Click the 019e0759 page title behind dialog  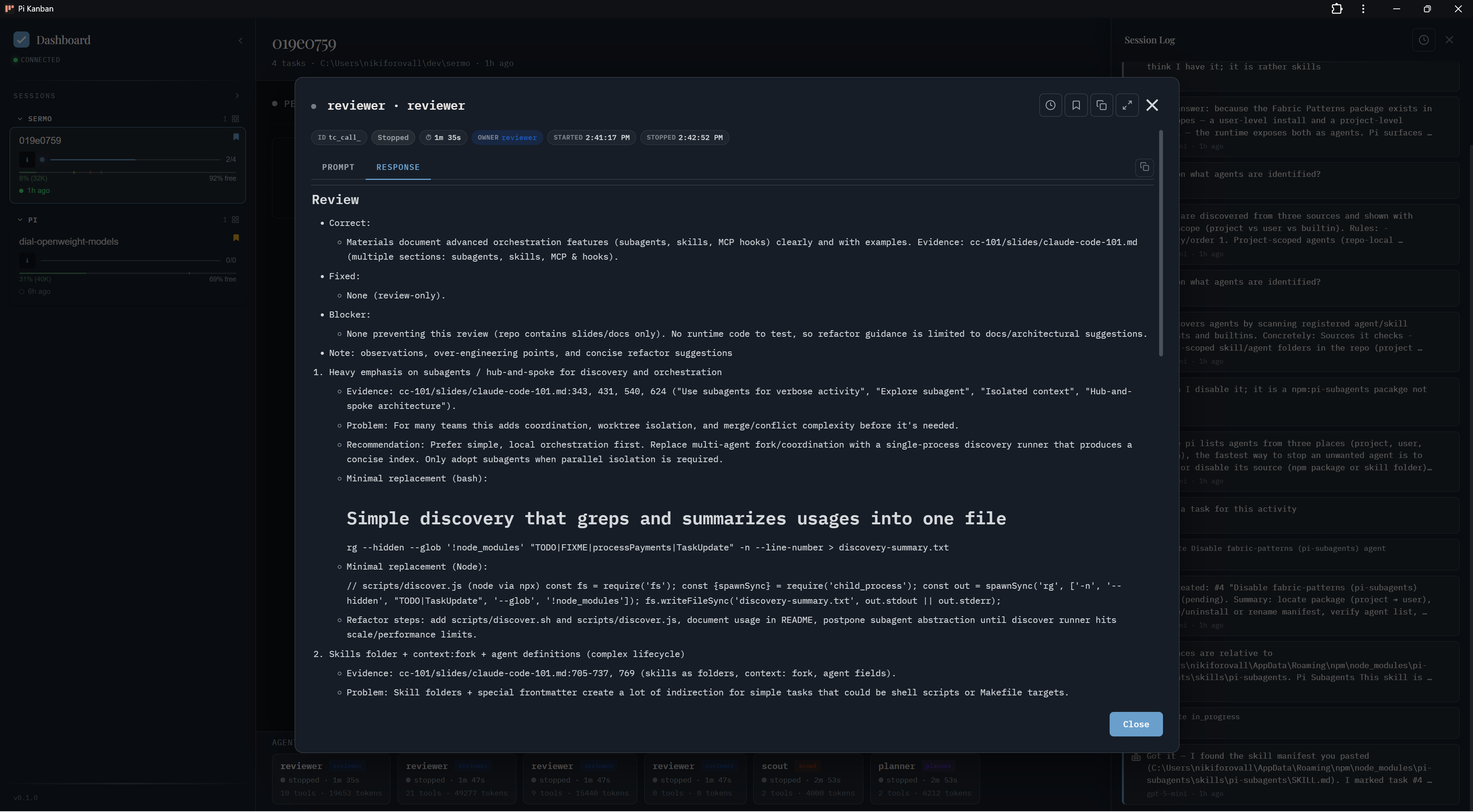(x=304, y=43)
